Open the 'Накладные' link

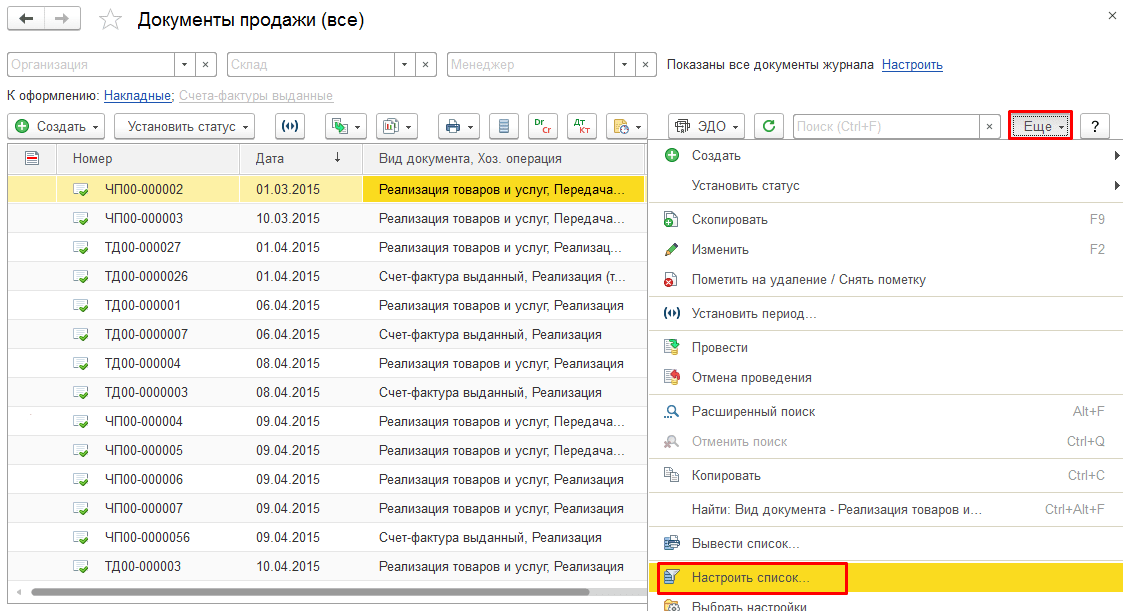[137, 96]
